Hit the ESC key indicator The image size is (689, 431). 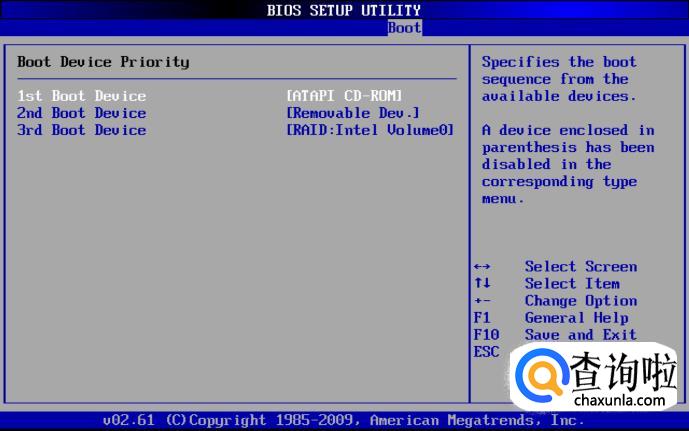(485, 352)
